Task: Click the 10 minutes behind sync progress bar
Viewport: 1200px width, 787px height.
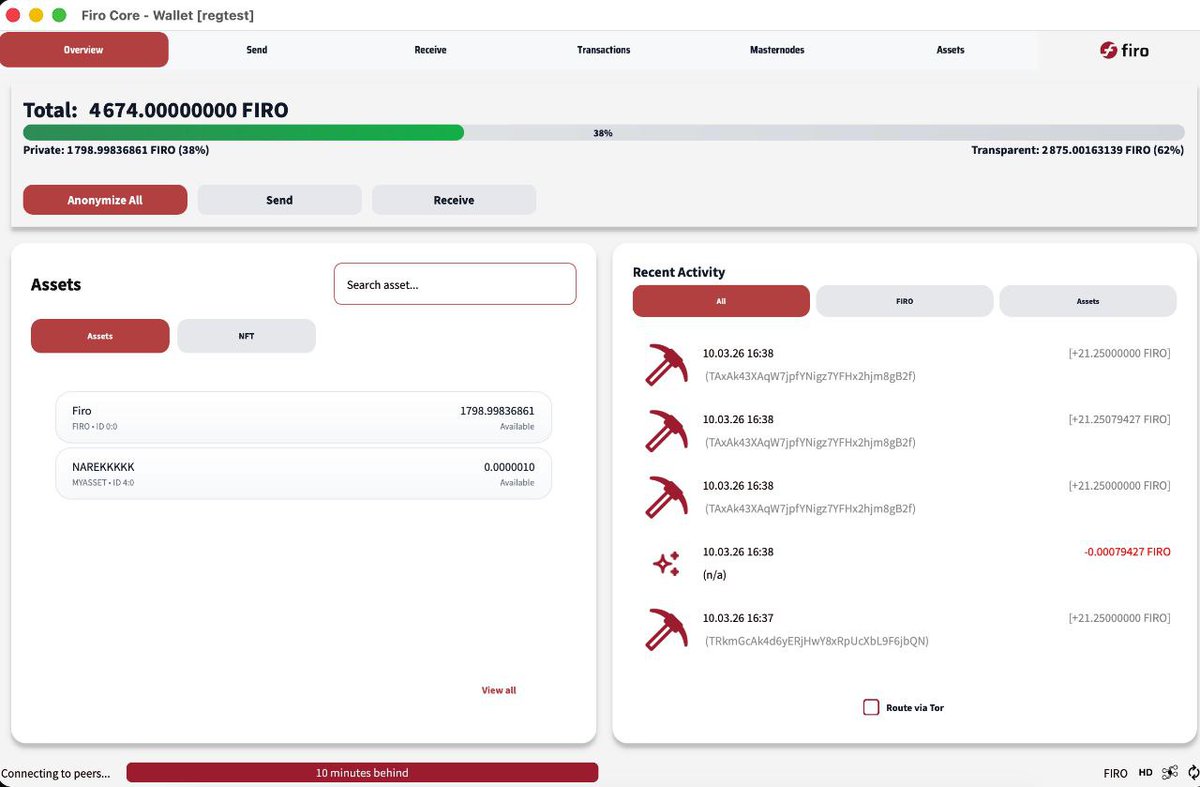Action: 362,773
